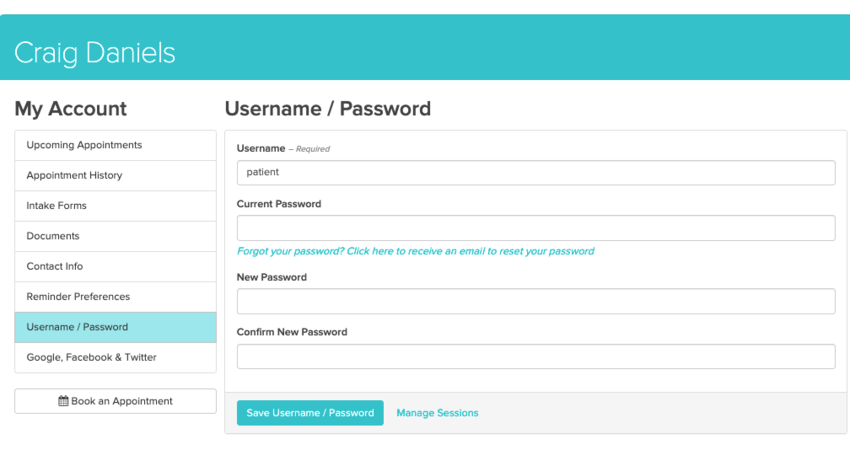The height and width of the screenshot is (450, 850).
Task: Click the calendar icon beside Book an Appointment
Action: (64, 401)
